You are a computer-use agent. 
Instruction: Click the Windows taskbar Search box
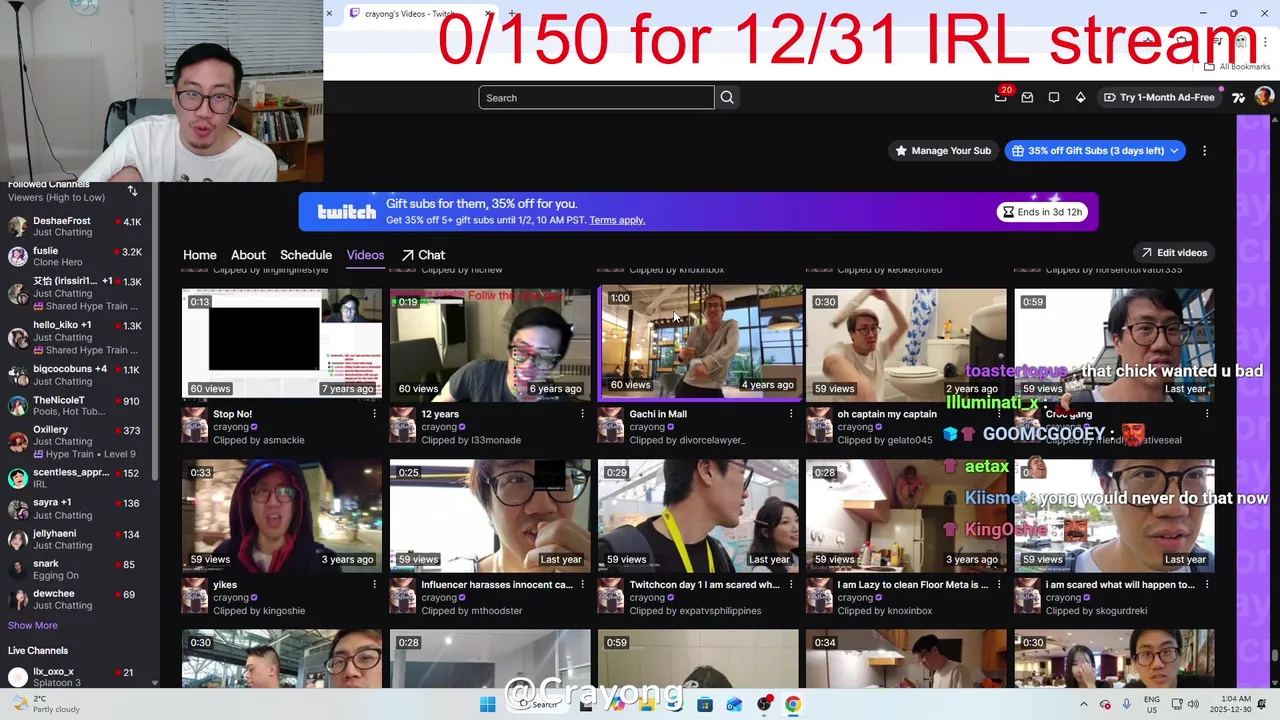(x=538, y=704)
